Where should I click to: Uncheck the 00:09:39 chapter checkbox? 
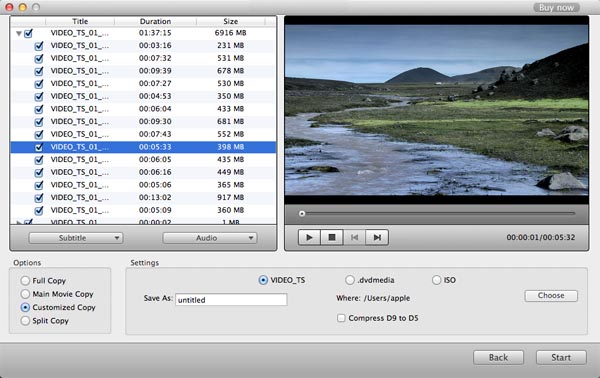[x=39, y=71]
